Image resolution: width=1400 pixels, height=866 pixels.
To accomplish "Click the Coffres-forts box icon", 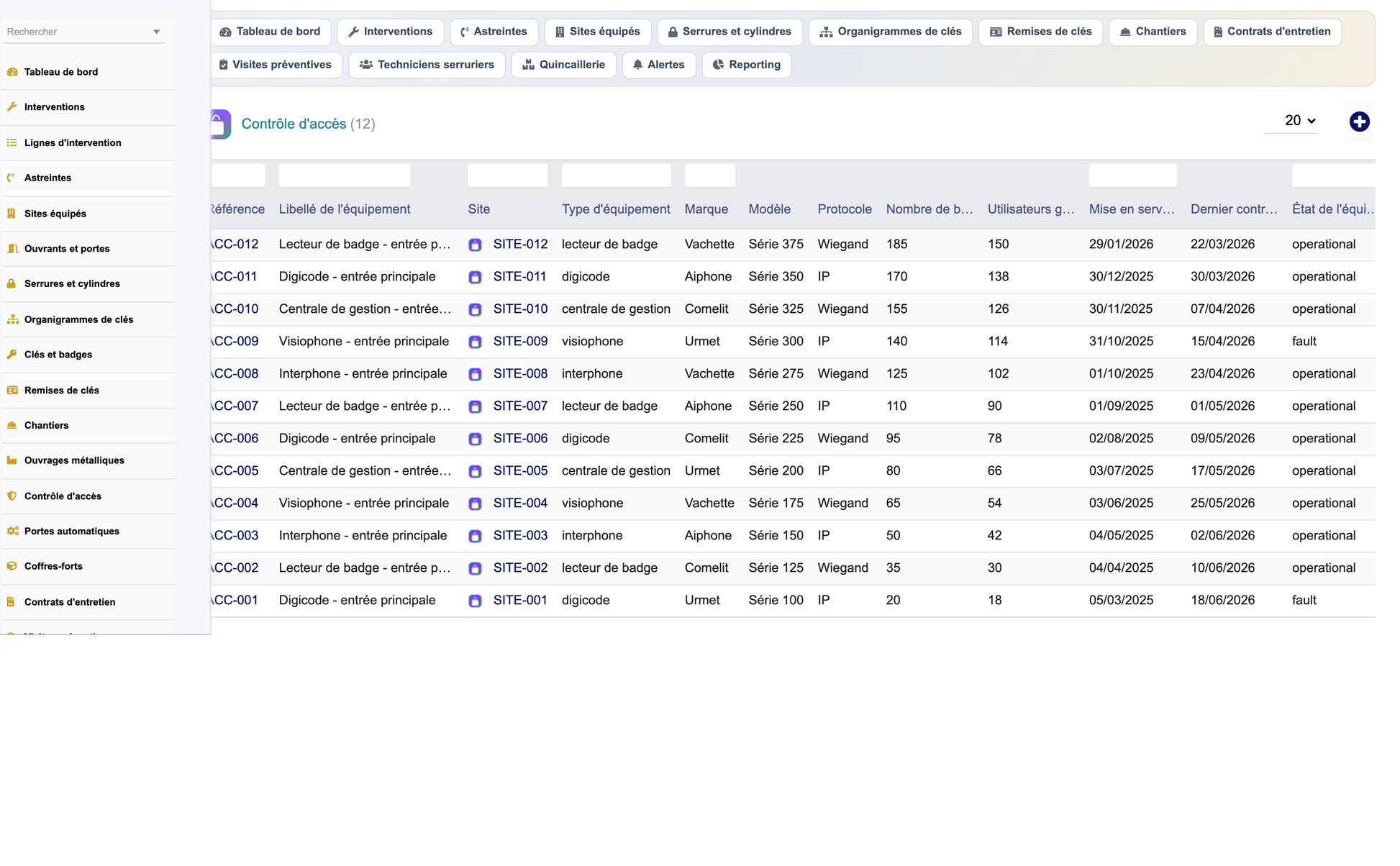I will pyautogui.click(x=12, y=566).
